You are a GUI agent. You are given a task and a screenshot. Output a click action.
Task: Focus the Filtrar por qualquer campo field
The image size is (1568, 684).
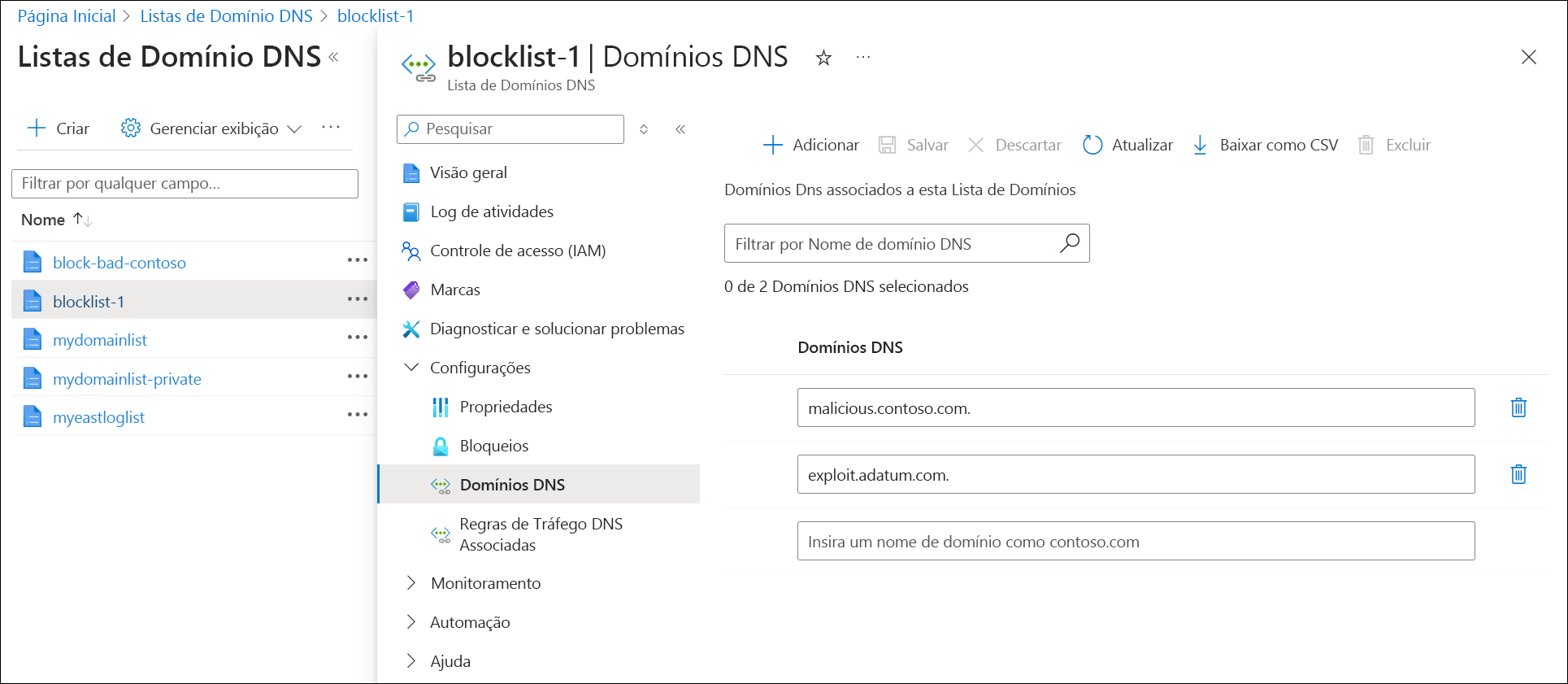(x=185, y=184)
